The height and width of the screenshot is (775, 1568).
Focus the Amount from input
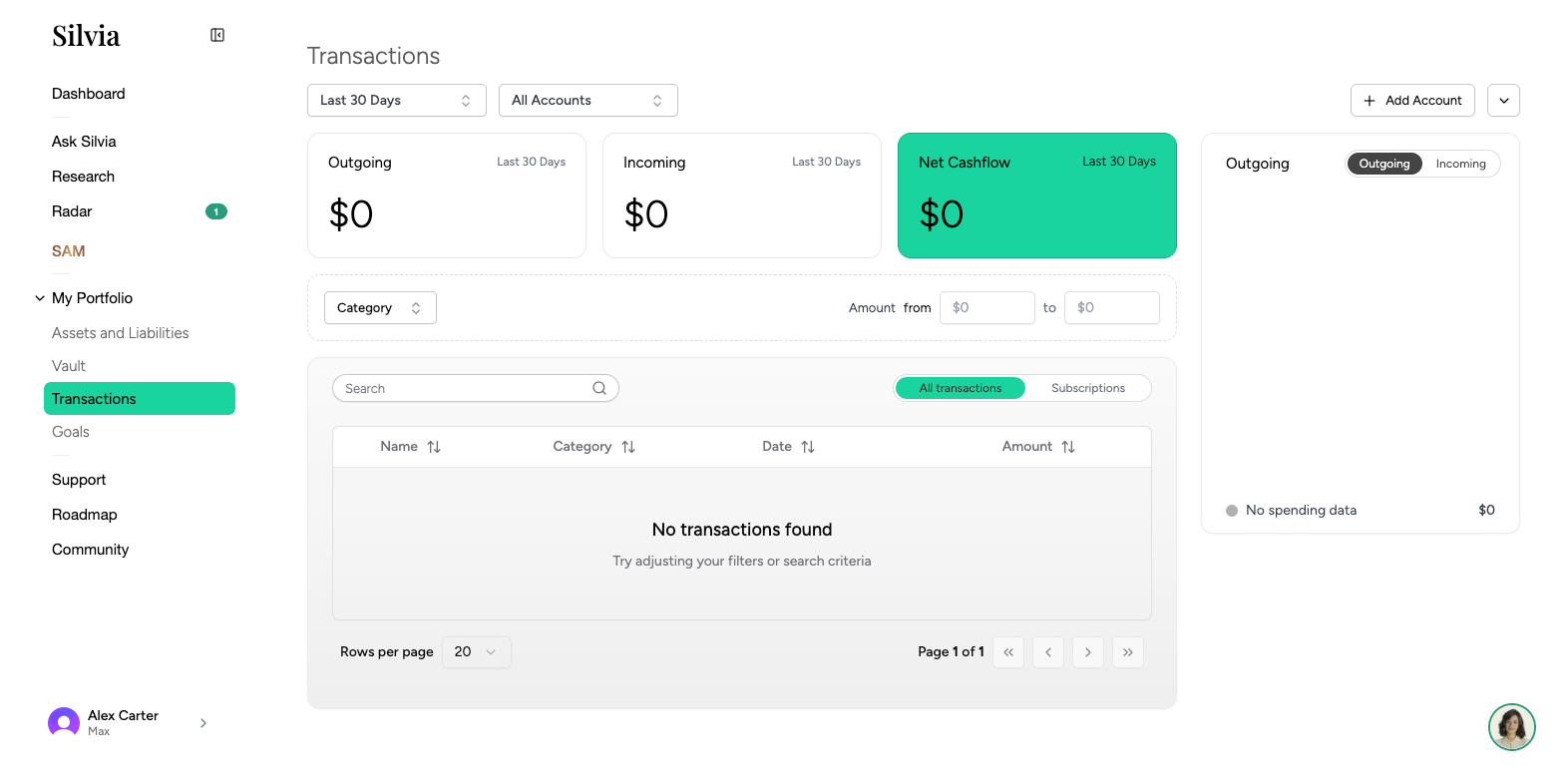coord(987,308)
